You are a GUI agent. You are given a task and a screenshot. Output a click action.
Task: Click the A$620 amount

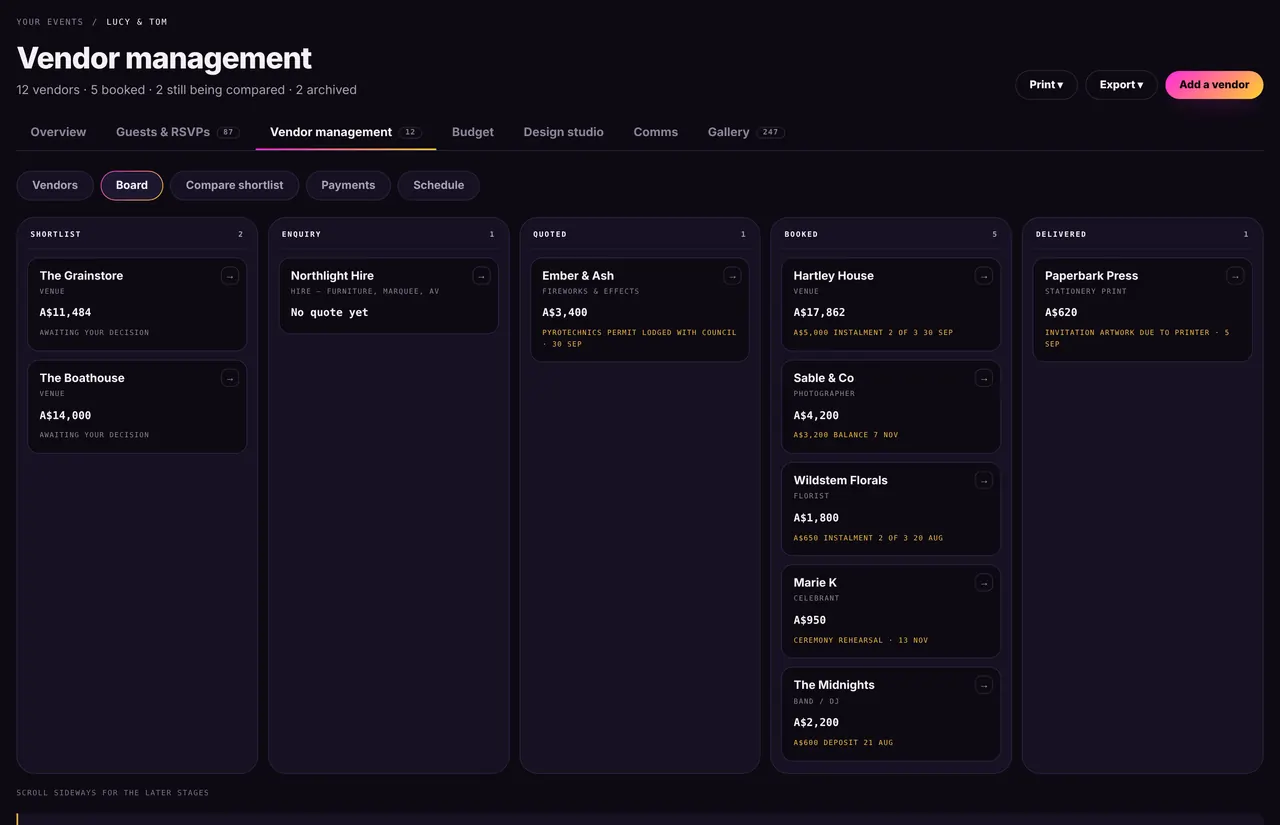pyautogui.click(x=1061, y=313)
